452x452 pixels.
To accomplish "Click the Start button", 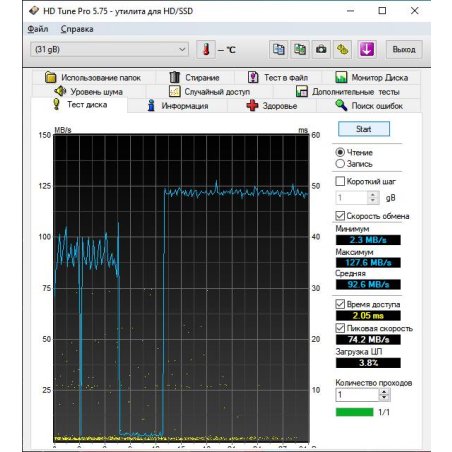I will point(364,129).
